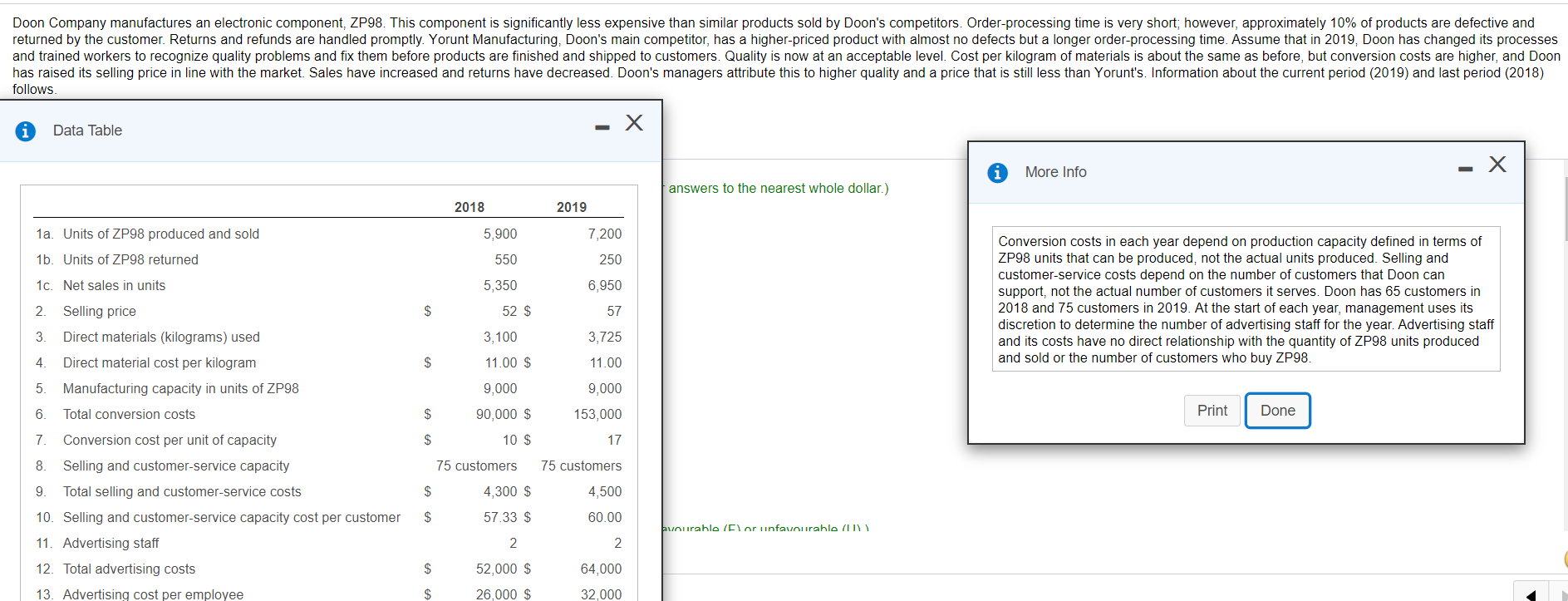Click the Print button in More Info
The width and height of the screenshot is (1568, 601).
pos(1212,411)
